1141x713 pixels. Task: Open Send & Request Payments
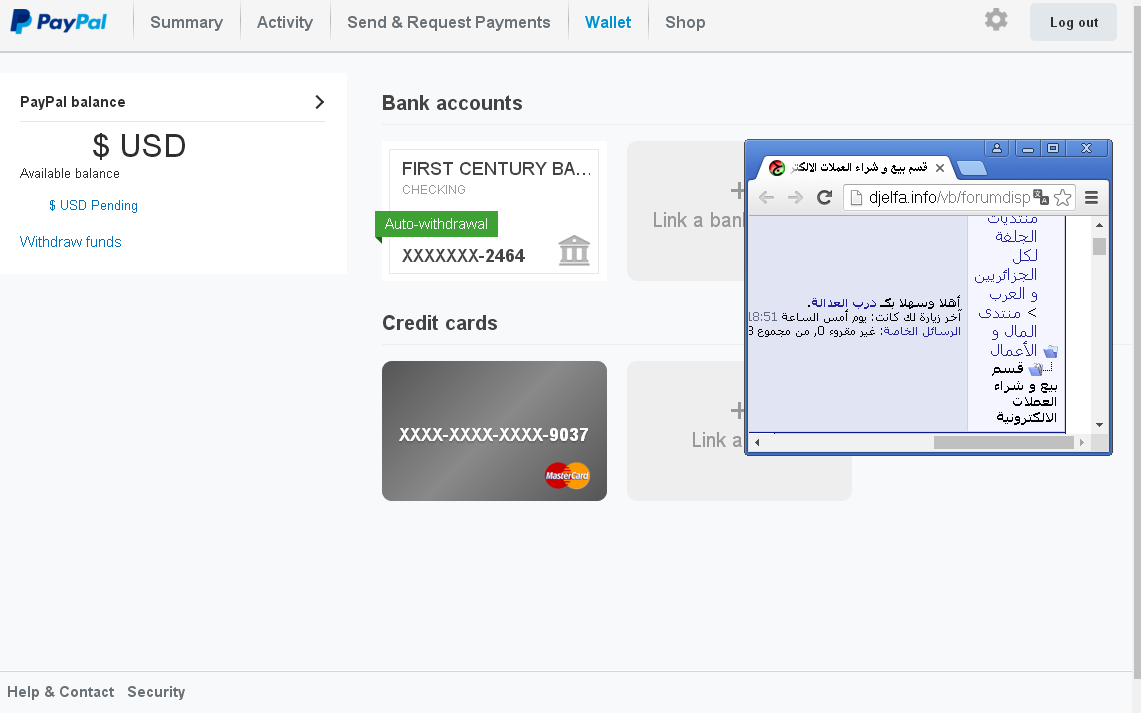coord(448,23)
